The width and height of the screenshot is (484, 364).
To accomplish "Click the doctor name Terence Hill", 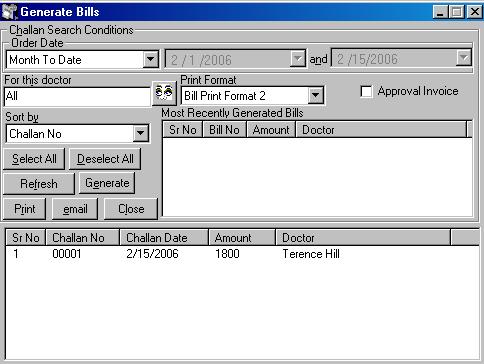I will (x=311, y=254).
